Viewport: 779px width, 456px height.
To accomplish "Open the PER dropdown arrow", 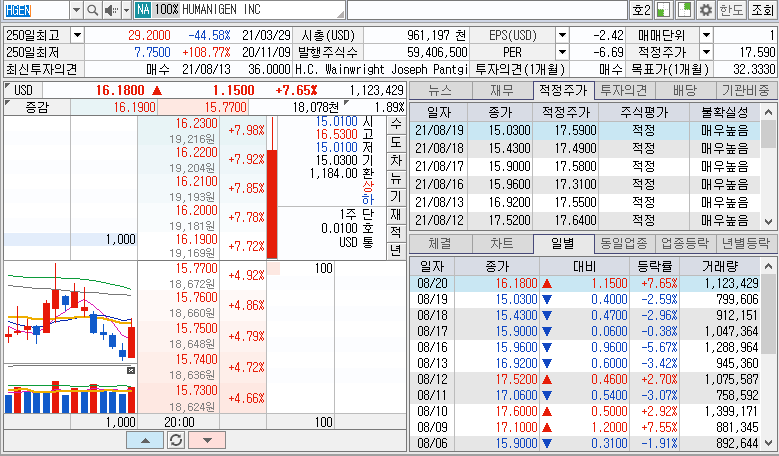I will click(x=562, y=52).
